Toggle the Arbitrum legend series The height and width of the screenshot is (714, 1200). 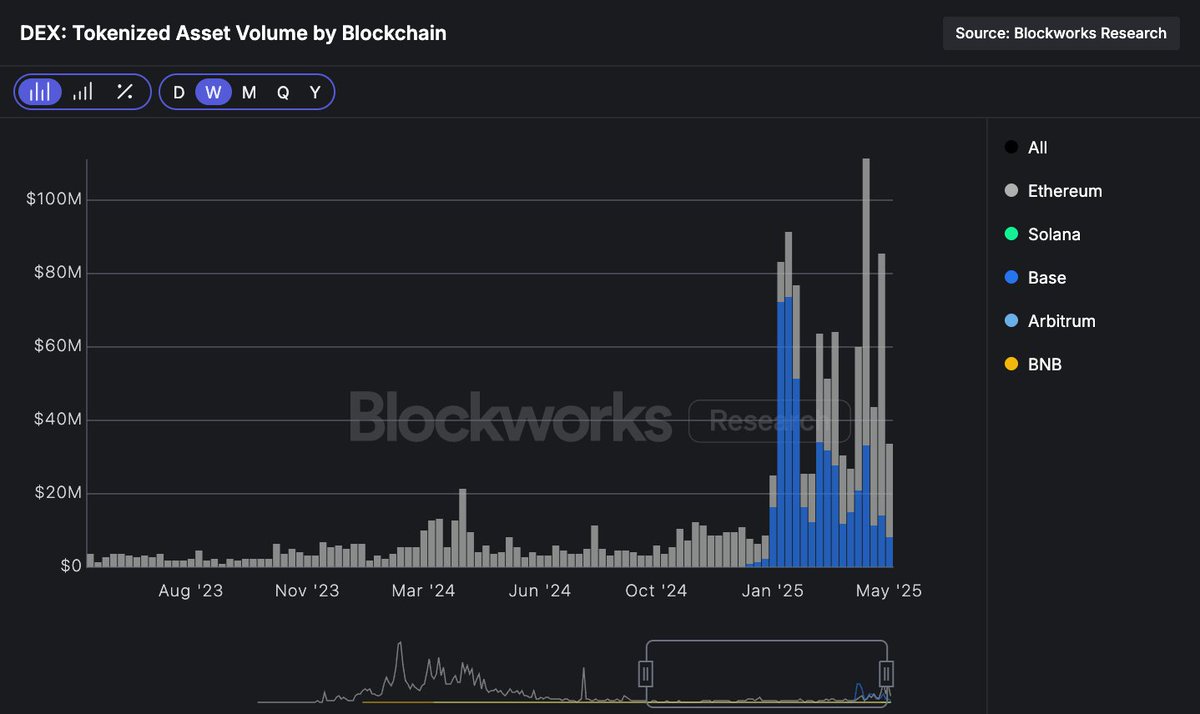pos(1050,321)
